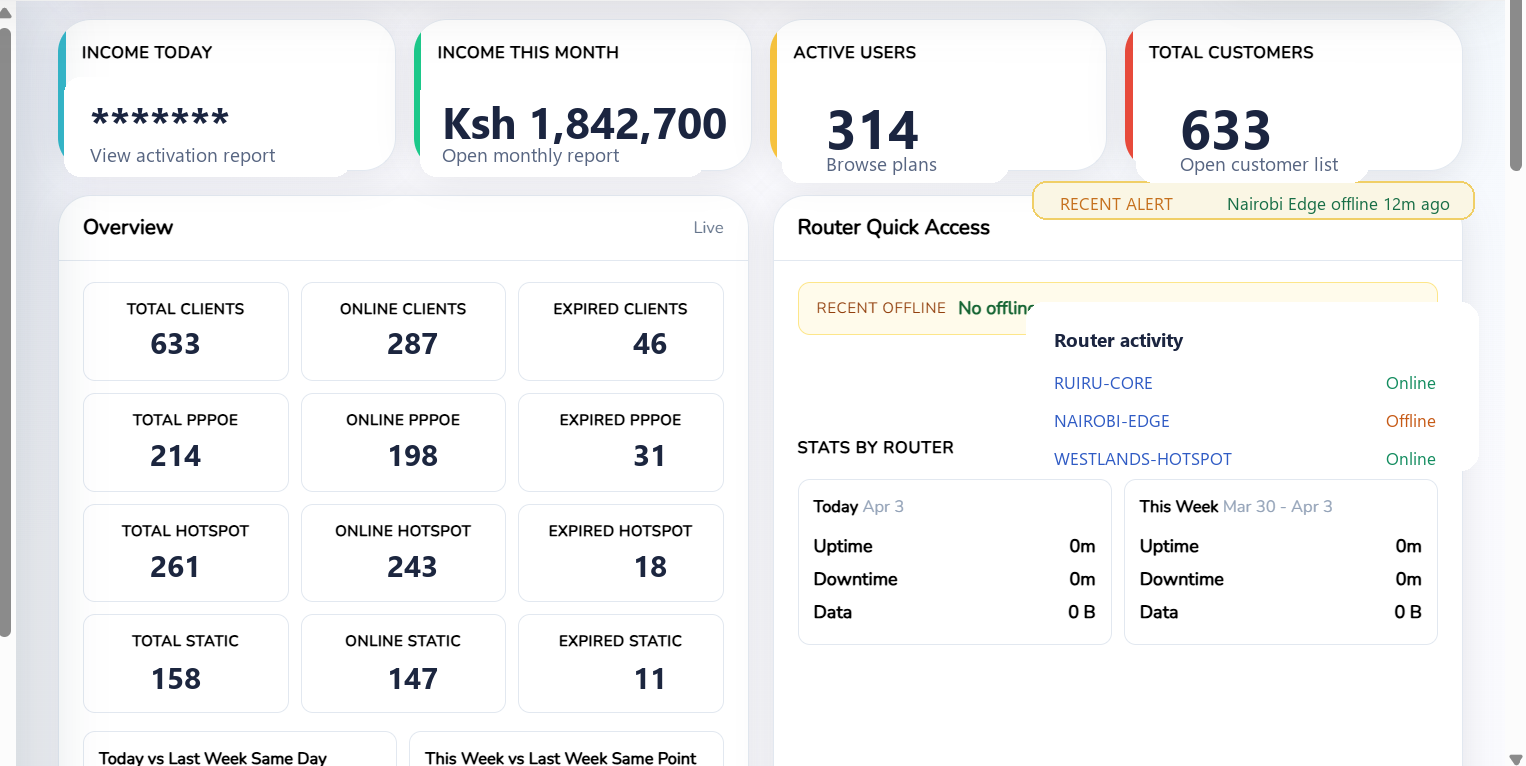Select the Total PPPoE tile
Image resolution: width=1526 pixels, height=766 pixels.
click(186, 442)
